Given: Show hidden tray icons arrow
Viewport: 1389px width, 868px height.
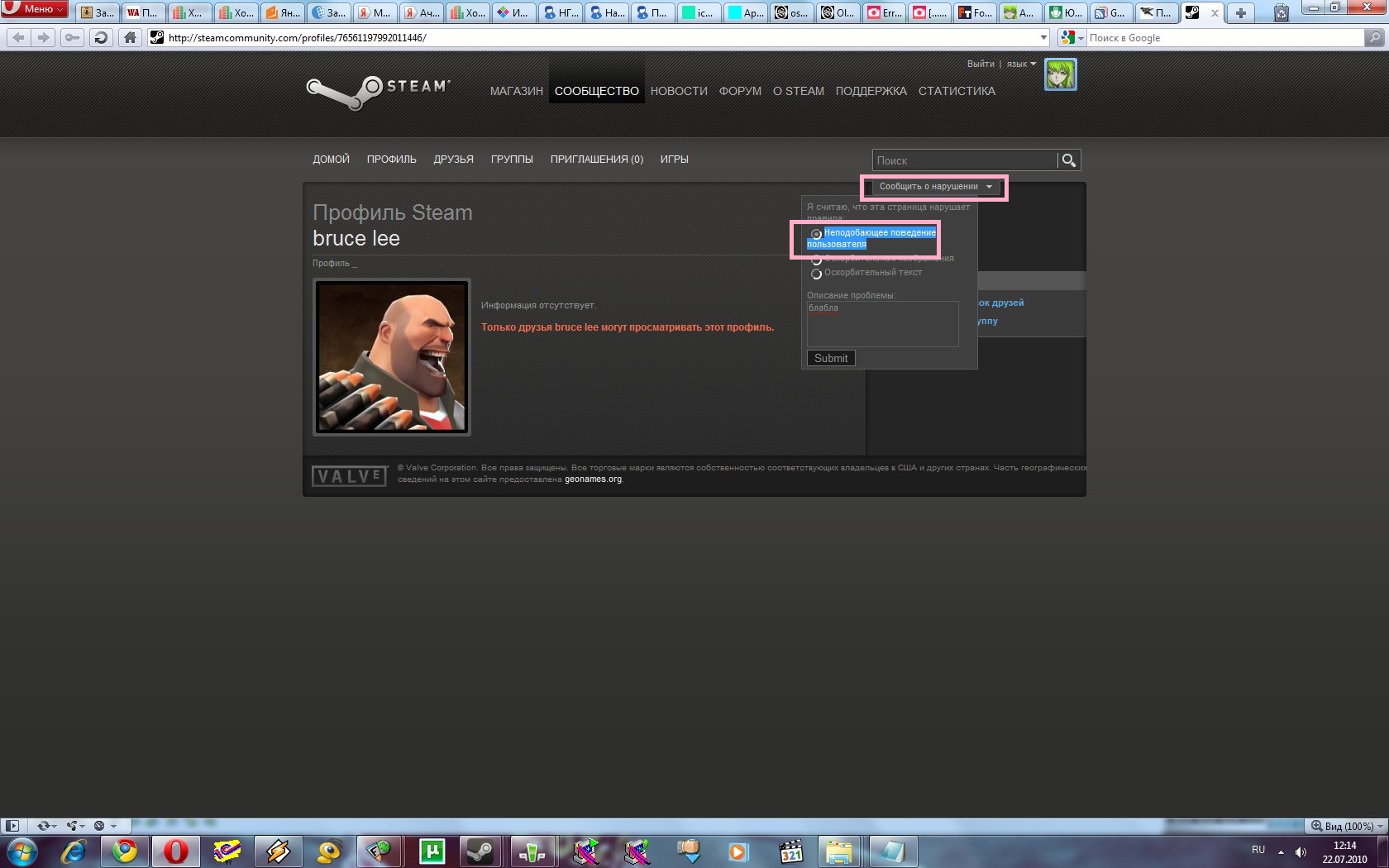Looking at the screenshot, I should coord(1281,851).
